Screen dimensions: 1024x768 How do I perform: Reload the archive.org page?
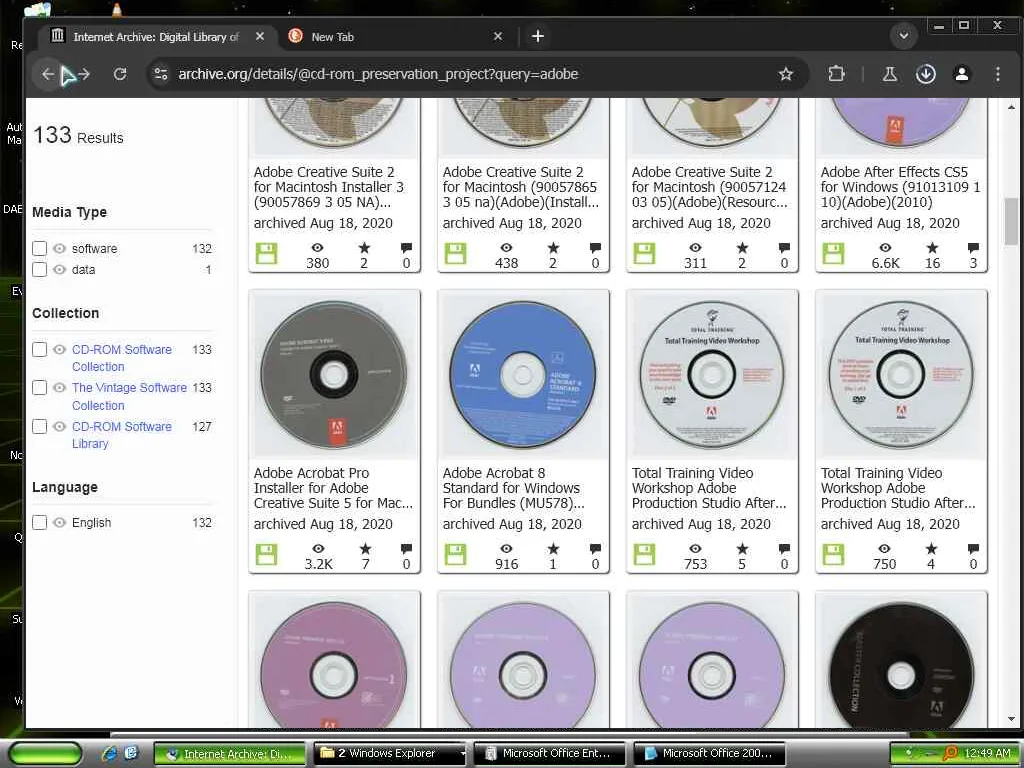[120, 74]
